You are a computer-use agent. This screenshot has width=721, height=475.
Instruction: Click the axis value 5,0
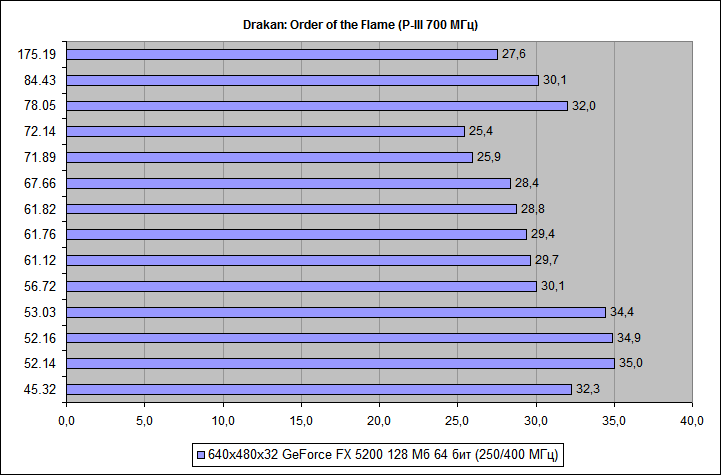pyautogui.click(x=145, y=421)
